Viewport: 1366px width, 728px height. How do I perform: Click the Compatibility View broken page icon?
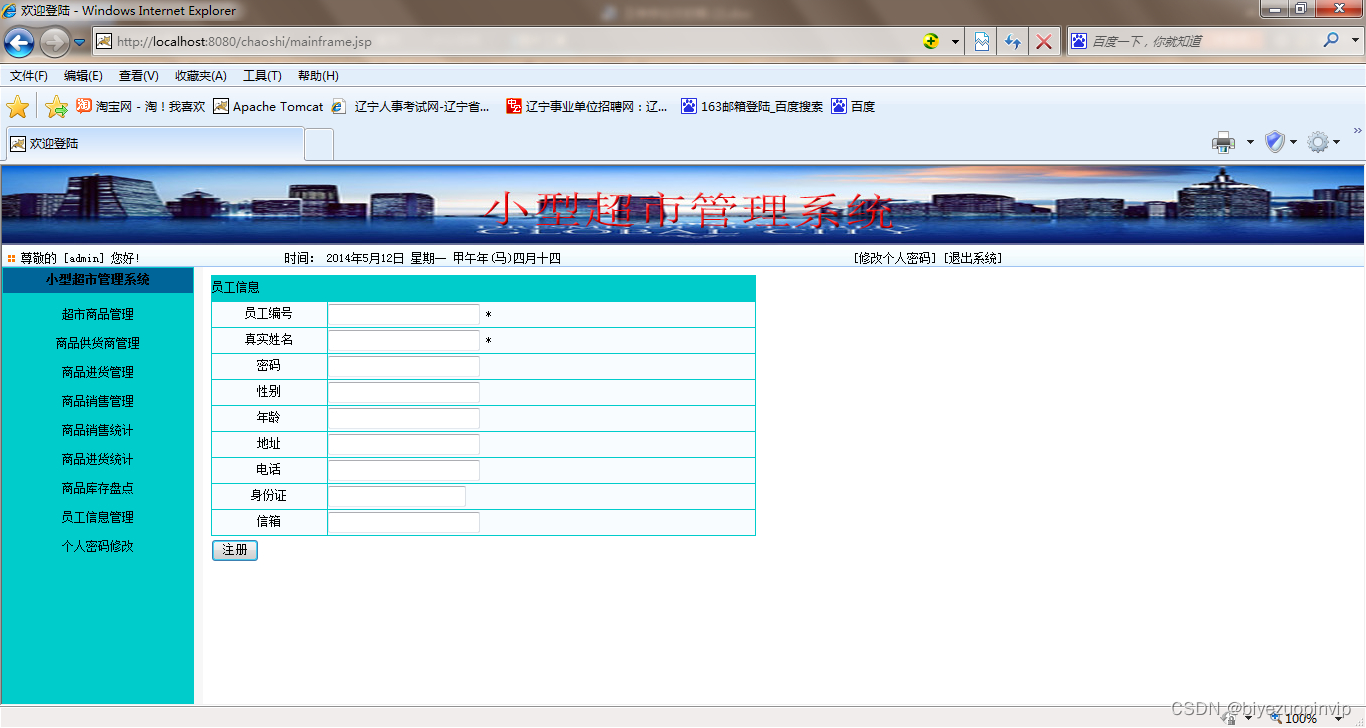(982, 41)
